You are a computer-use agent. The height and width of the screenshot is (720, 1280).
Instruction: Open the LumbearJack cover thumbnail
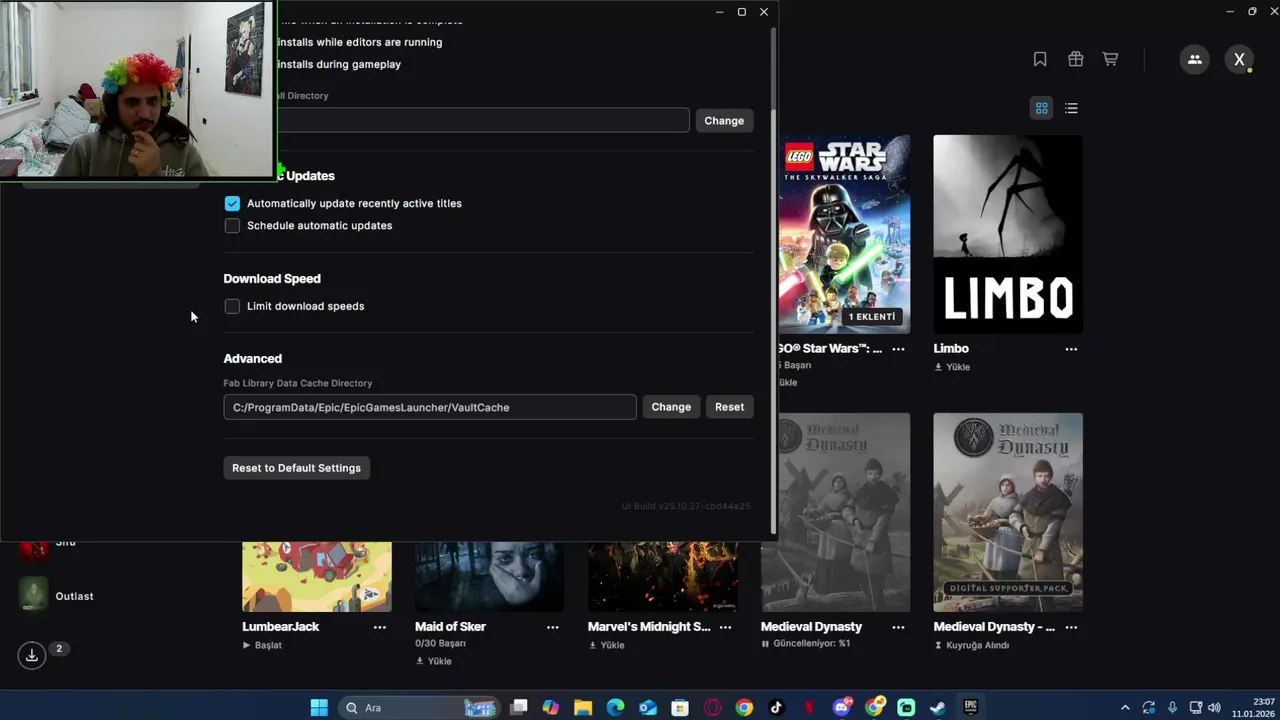click(316, 577)
